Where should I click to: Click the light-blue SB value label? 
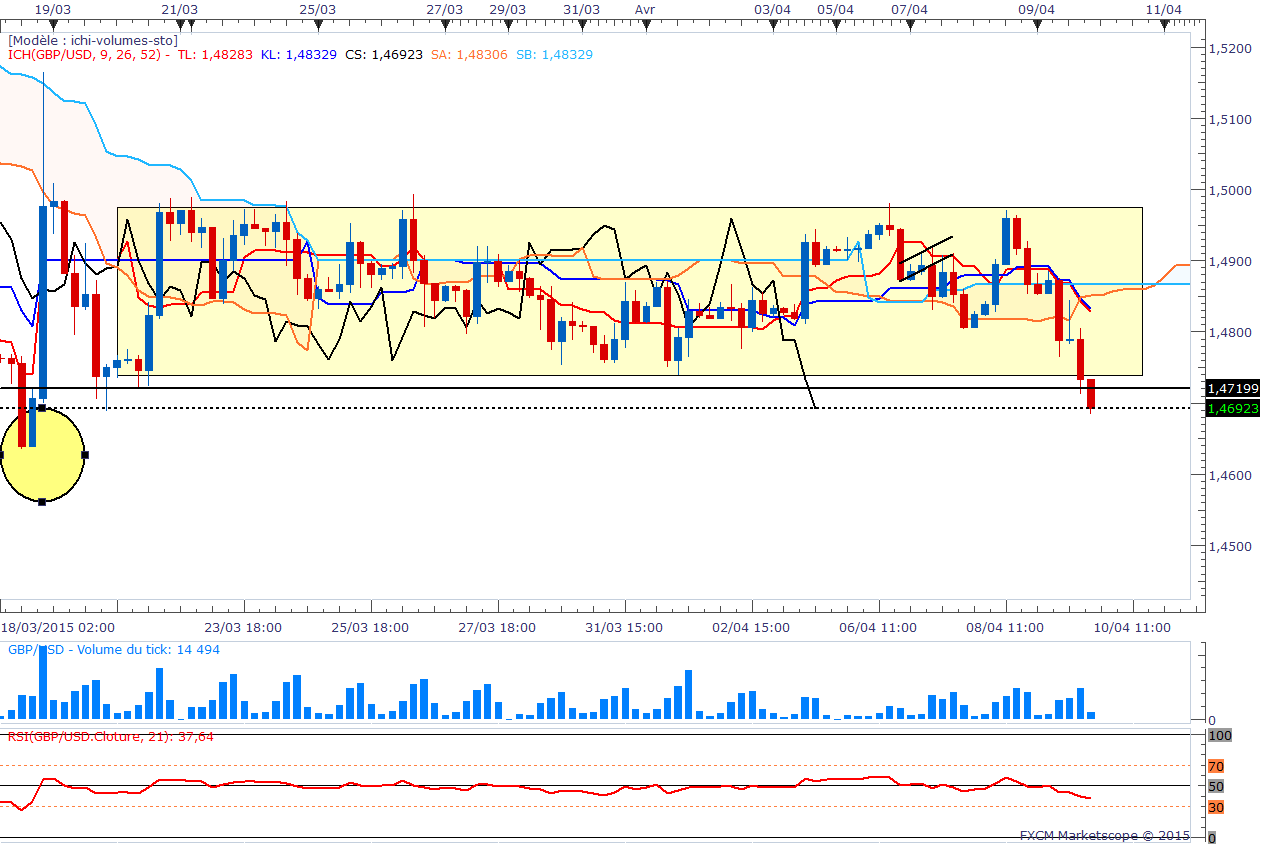[555, 55]
